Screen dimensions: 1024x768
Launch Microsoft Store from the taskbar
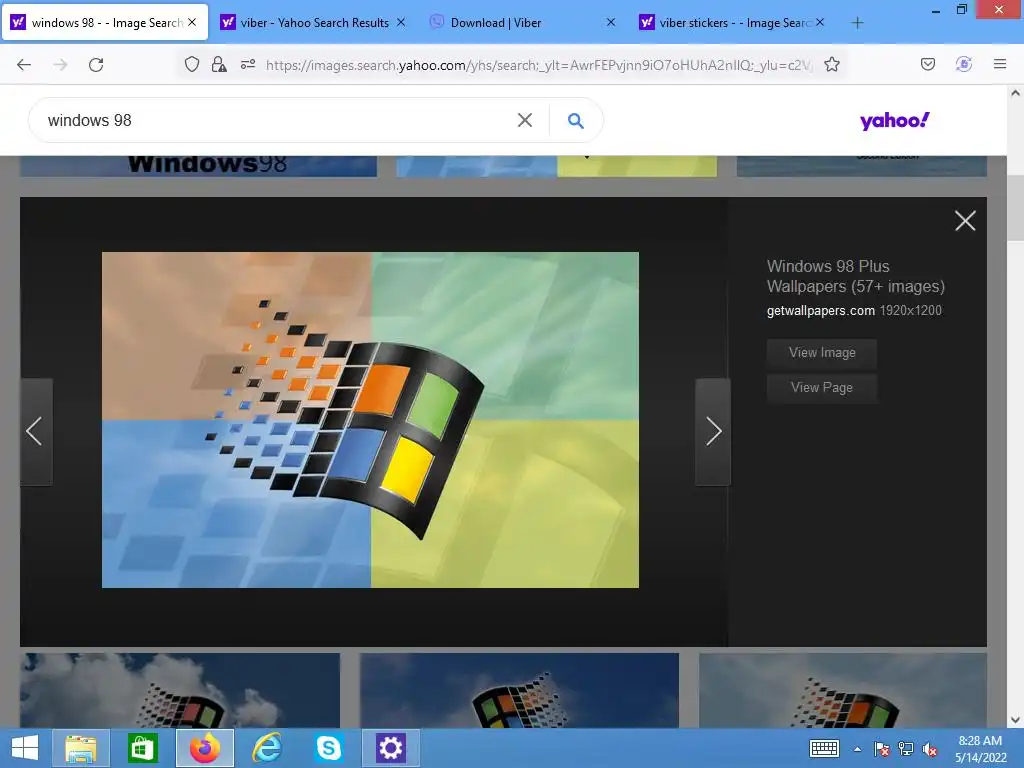142,748
